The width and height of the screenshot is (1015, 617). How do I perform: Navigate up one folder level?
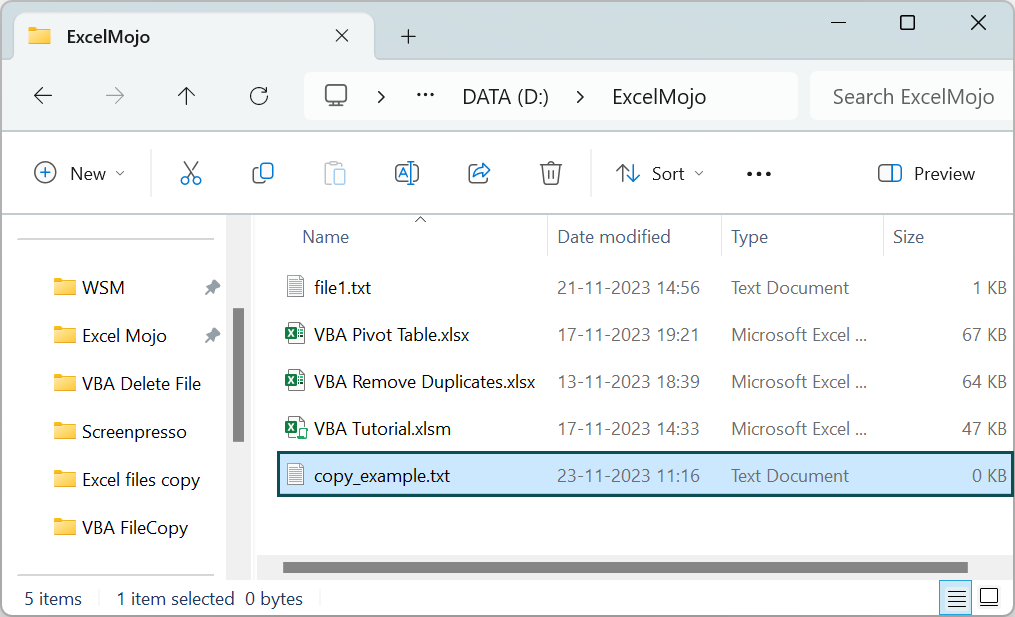coord(186,96)
